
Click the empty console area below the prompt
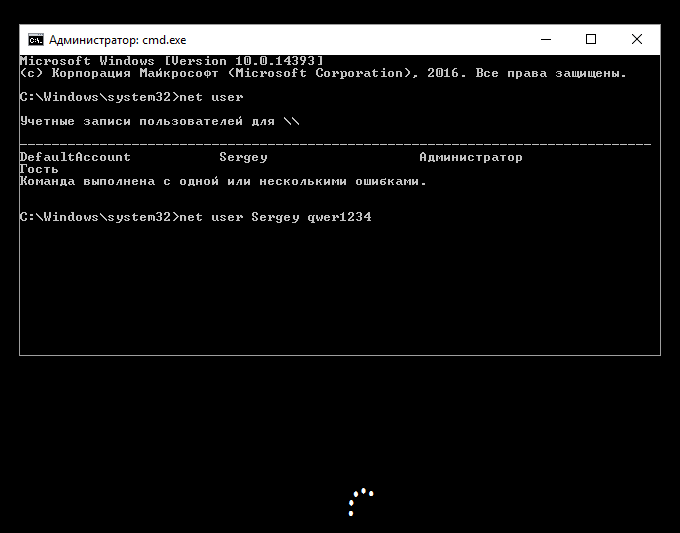pyautogui.click(x=340, y=288)
